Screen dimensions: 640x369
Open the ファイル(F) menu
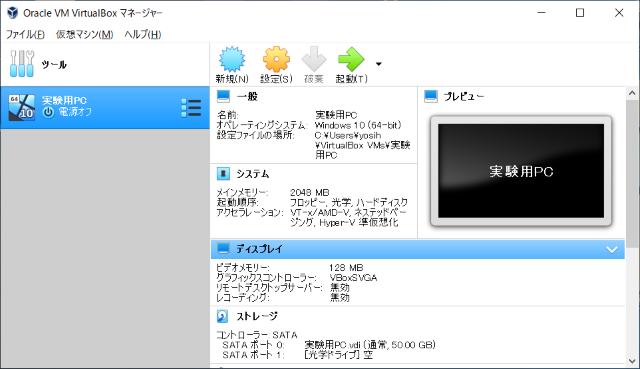(x=25, y=34)
